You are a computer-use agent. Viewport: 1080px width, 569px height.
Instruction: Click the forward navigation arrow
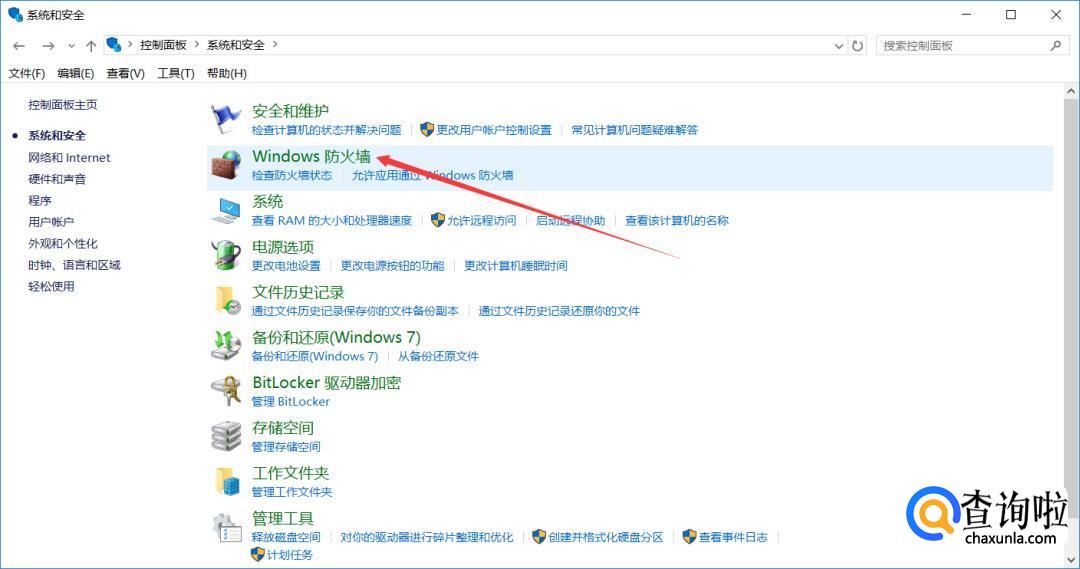coord(48,45)
